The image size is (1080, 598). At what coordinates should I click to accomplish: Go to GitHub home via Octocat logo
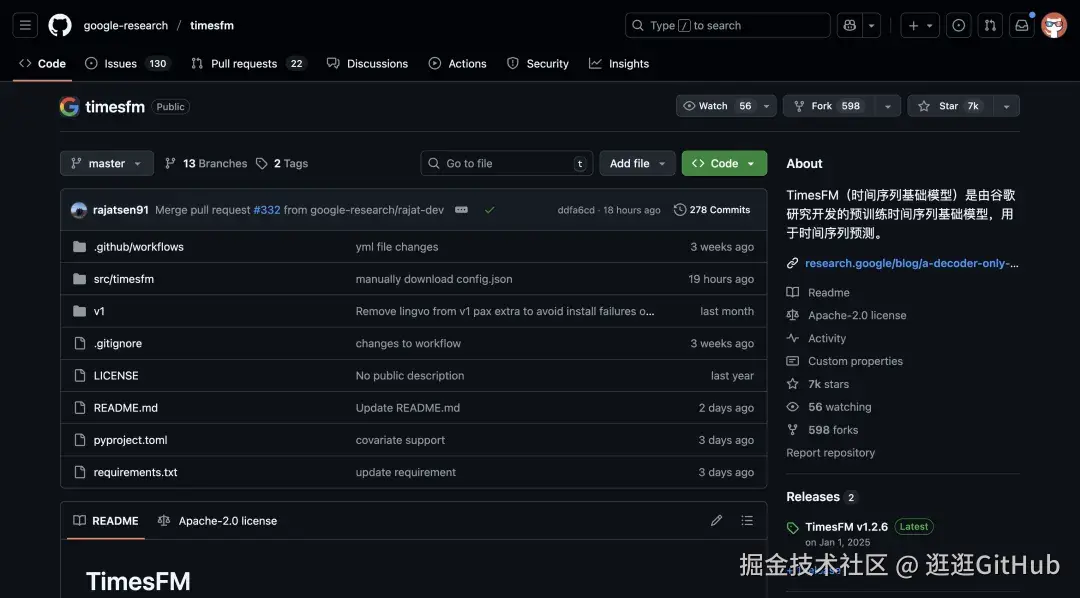(x=60, y=25)
